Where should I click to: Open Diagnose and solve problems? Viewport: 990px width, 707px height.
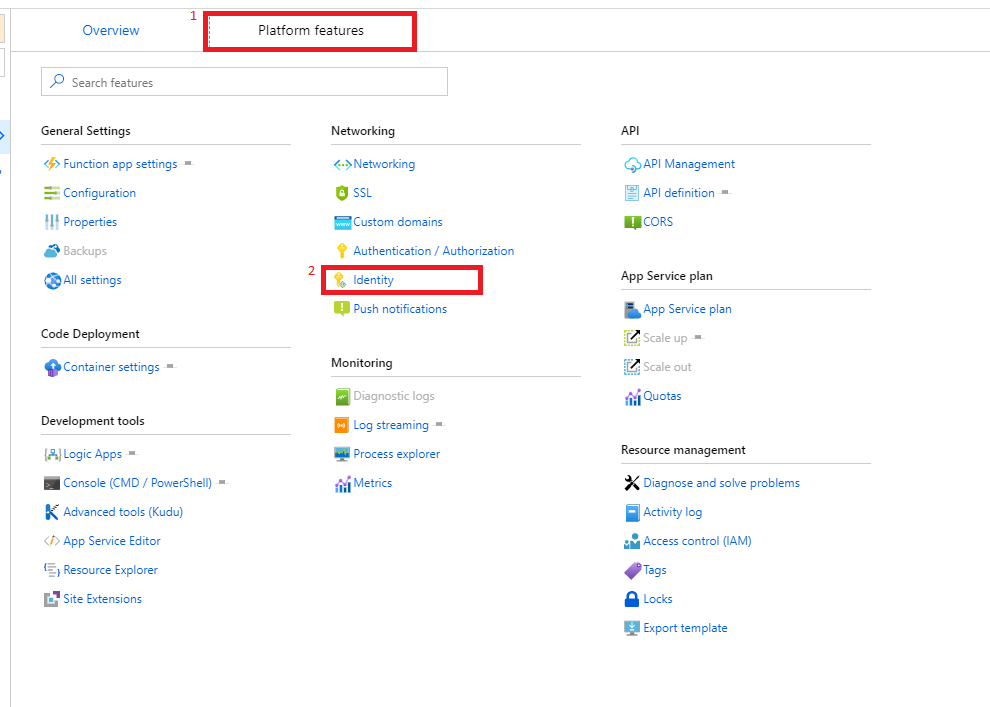point(721,483)
